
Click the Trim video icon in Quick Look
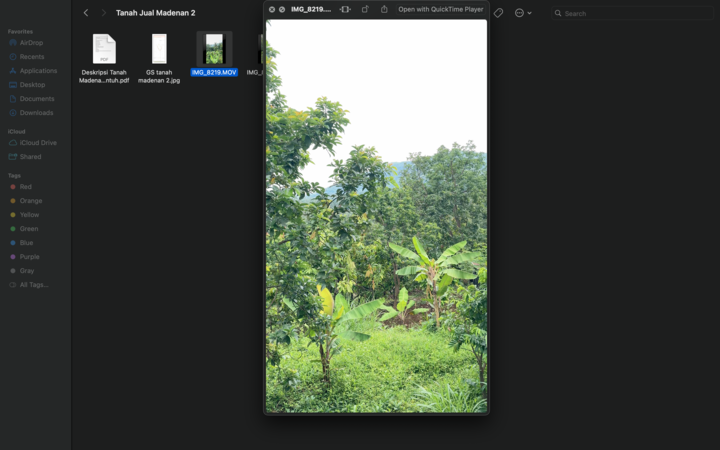point(345,10)
